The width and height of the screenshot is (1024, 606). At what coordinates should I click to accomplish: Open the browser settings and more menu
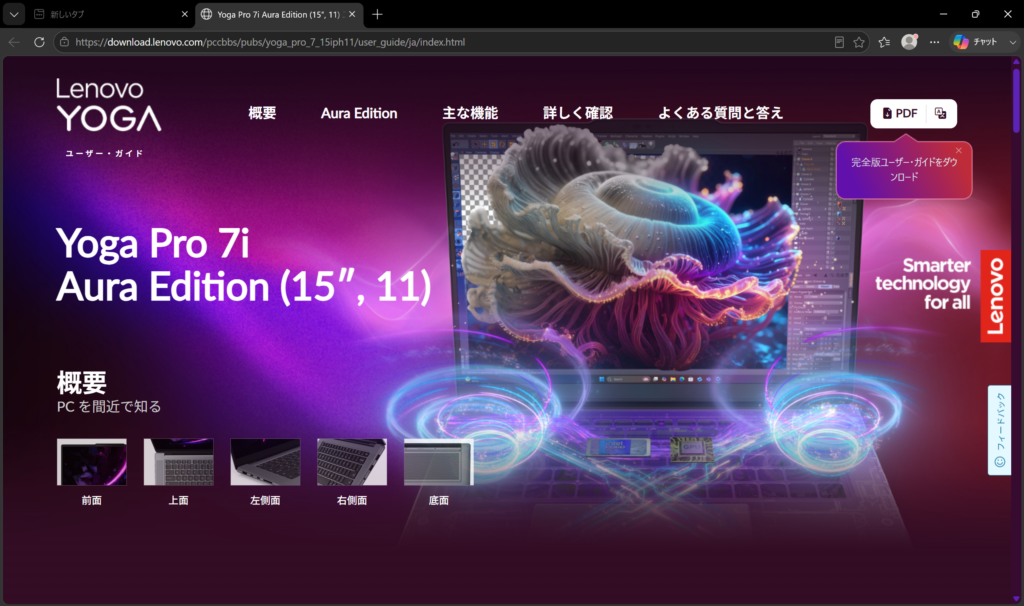click(935, 42)
